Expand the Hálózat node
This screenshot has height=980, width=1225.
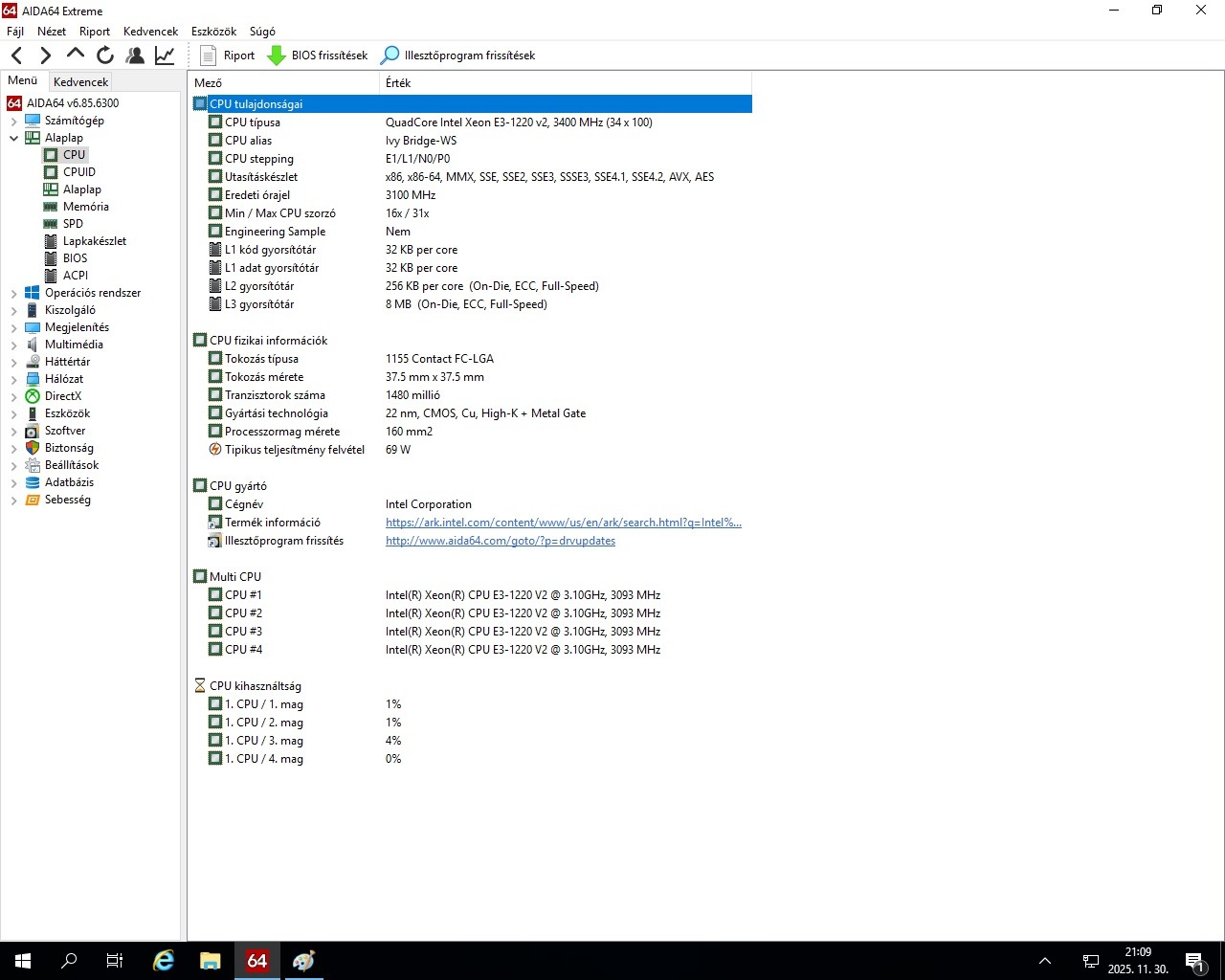(x=13, y=380)
